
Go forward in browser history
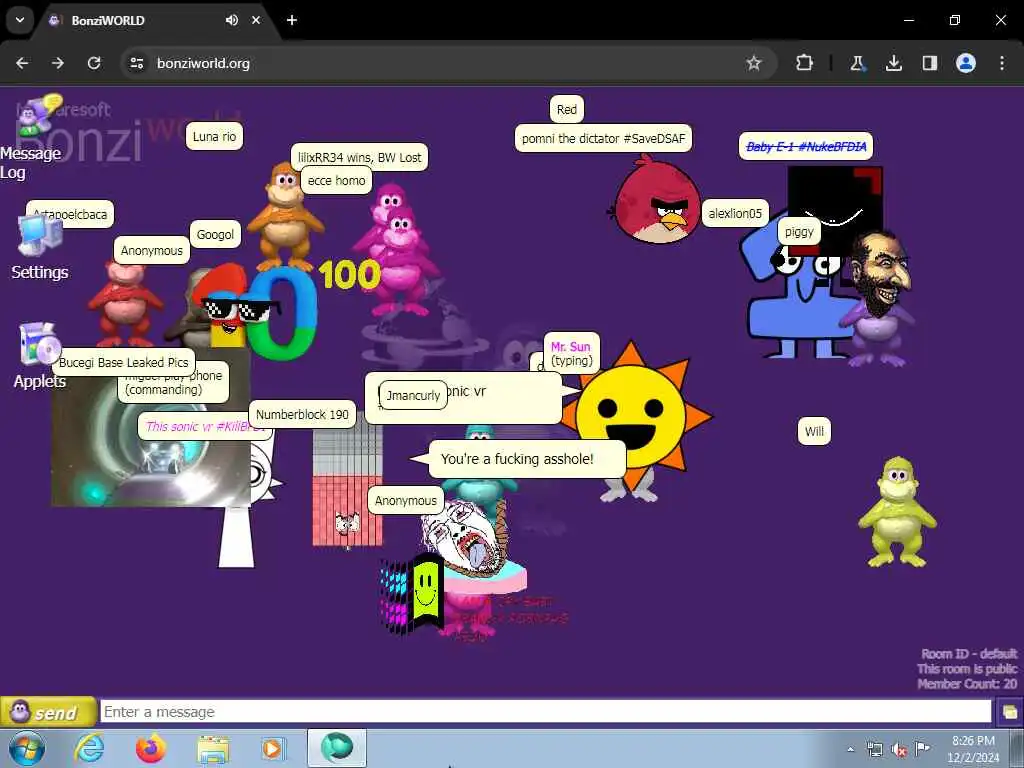click(58, 63)
